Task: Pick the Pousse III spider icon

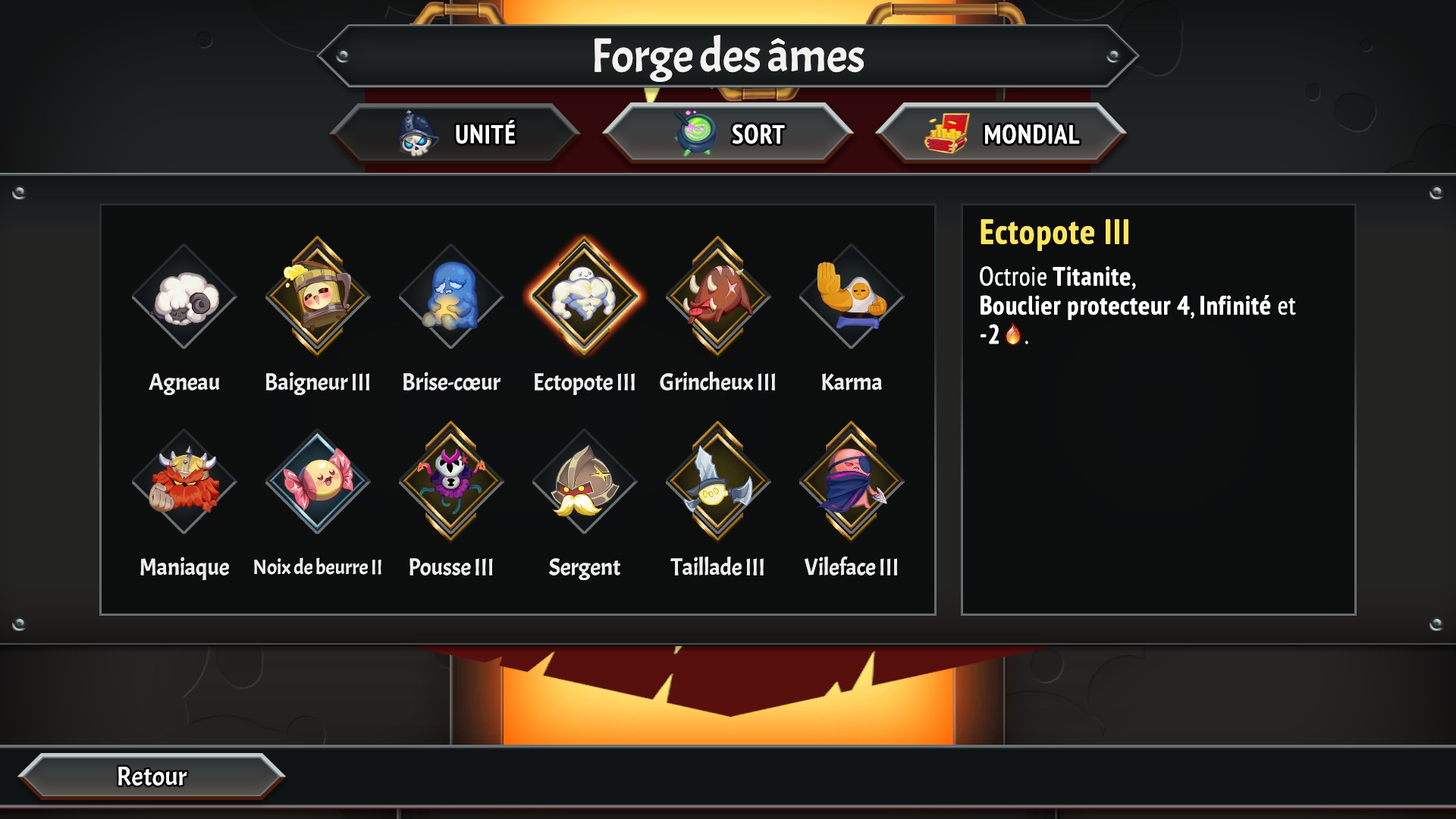Action: click(451, 482)
